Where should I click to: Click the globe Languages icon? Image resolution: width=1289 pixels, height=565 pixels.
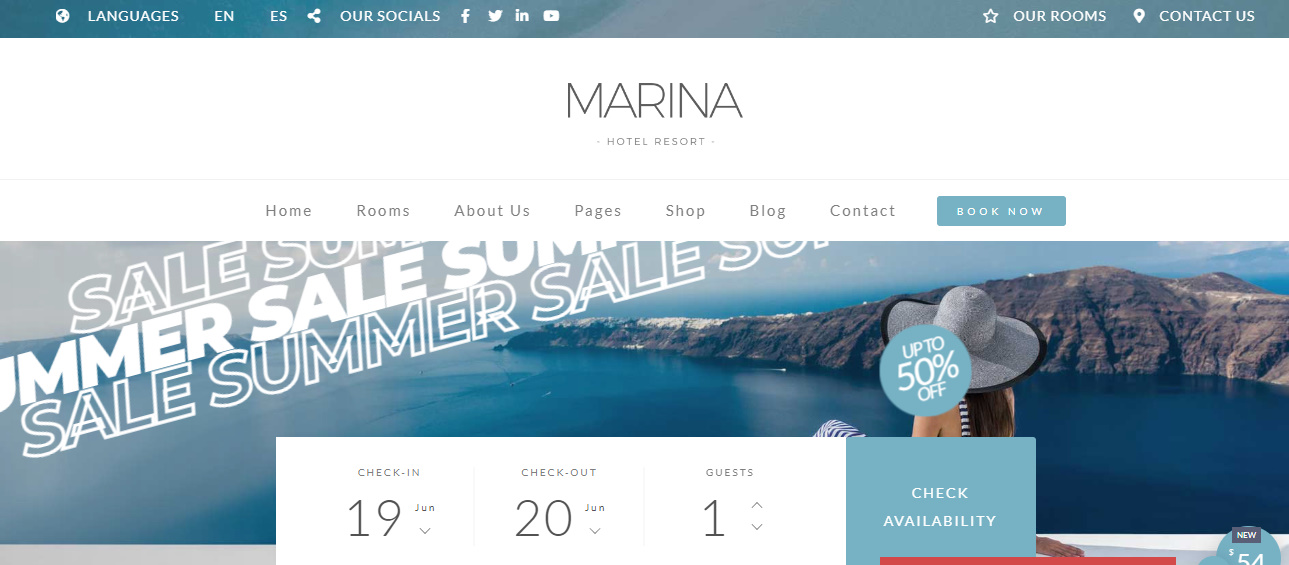coord(63,16)
